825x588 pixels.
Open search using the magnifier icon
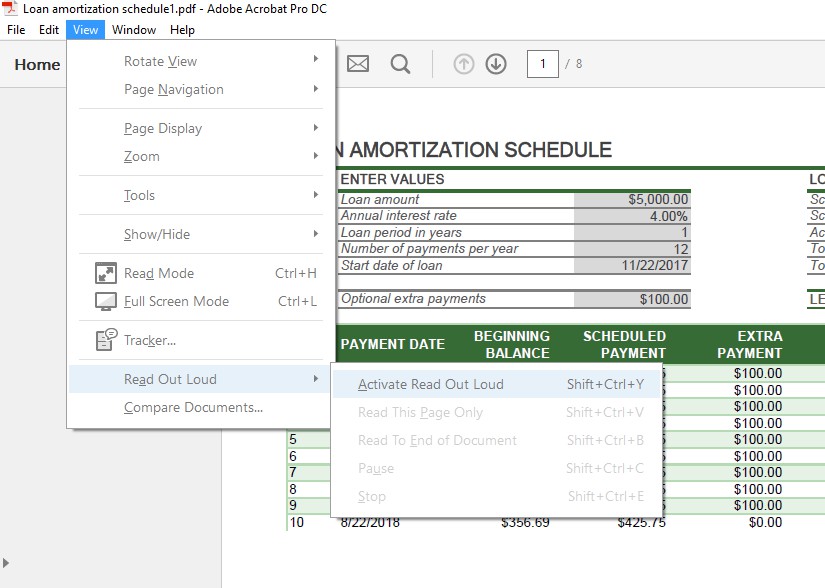400,63
